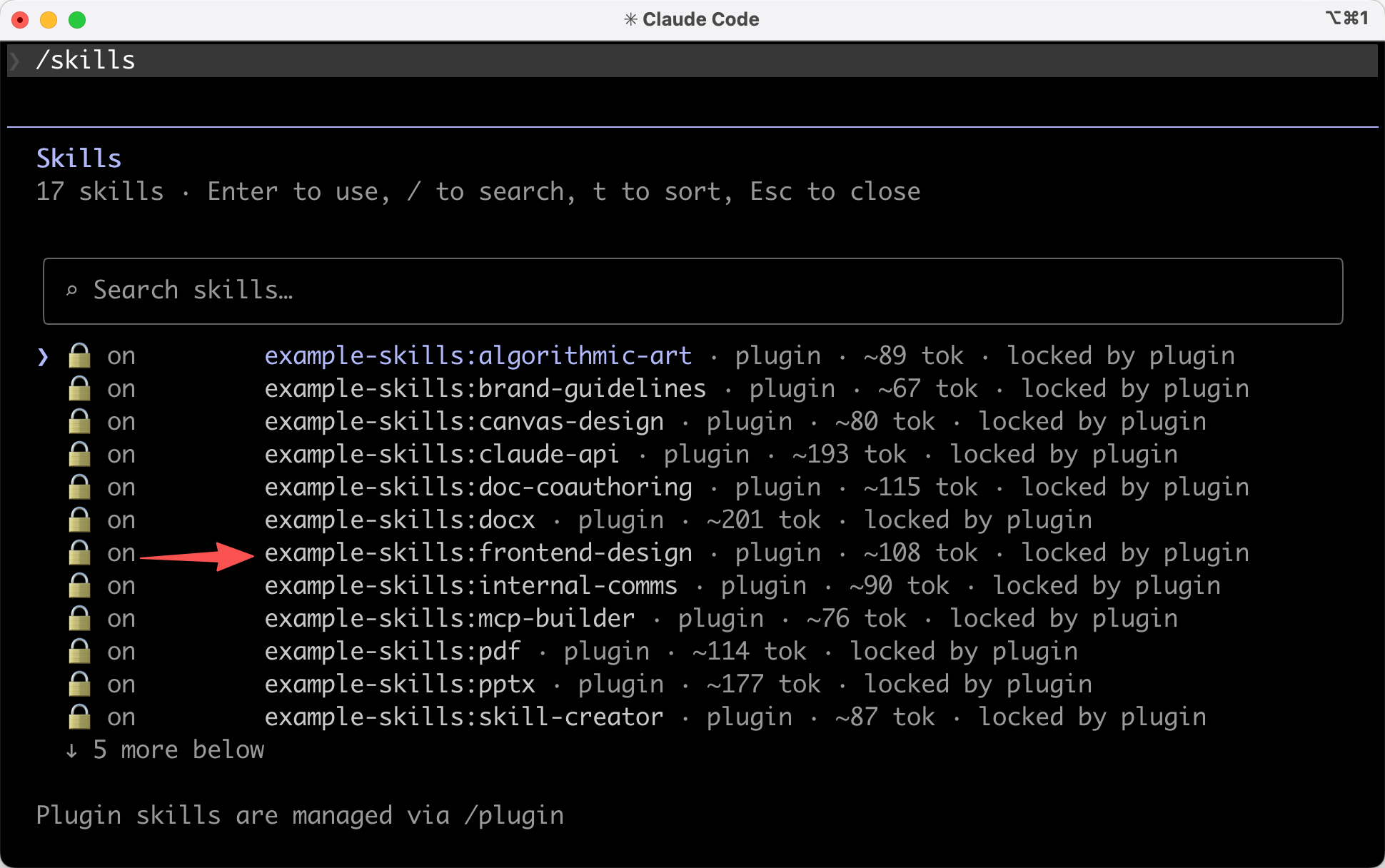1385x868 pixels.
Task: Select the example-skills:pdf entry
Action: 393,651
